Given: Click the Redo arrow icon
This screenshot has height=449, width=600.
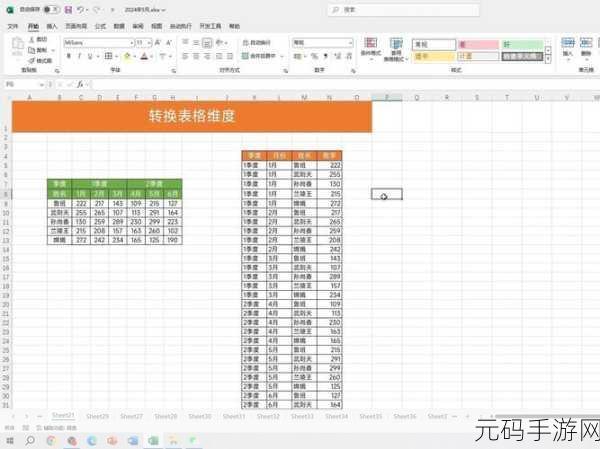Looking at the screenshot, I should coord(97,10).
